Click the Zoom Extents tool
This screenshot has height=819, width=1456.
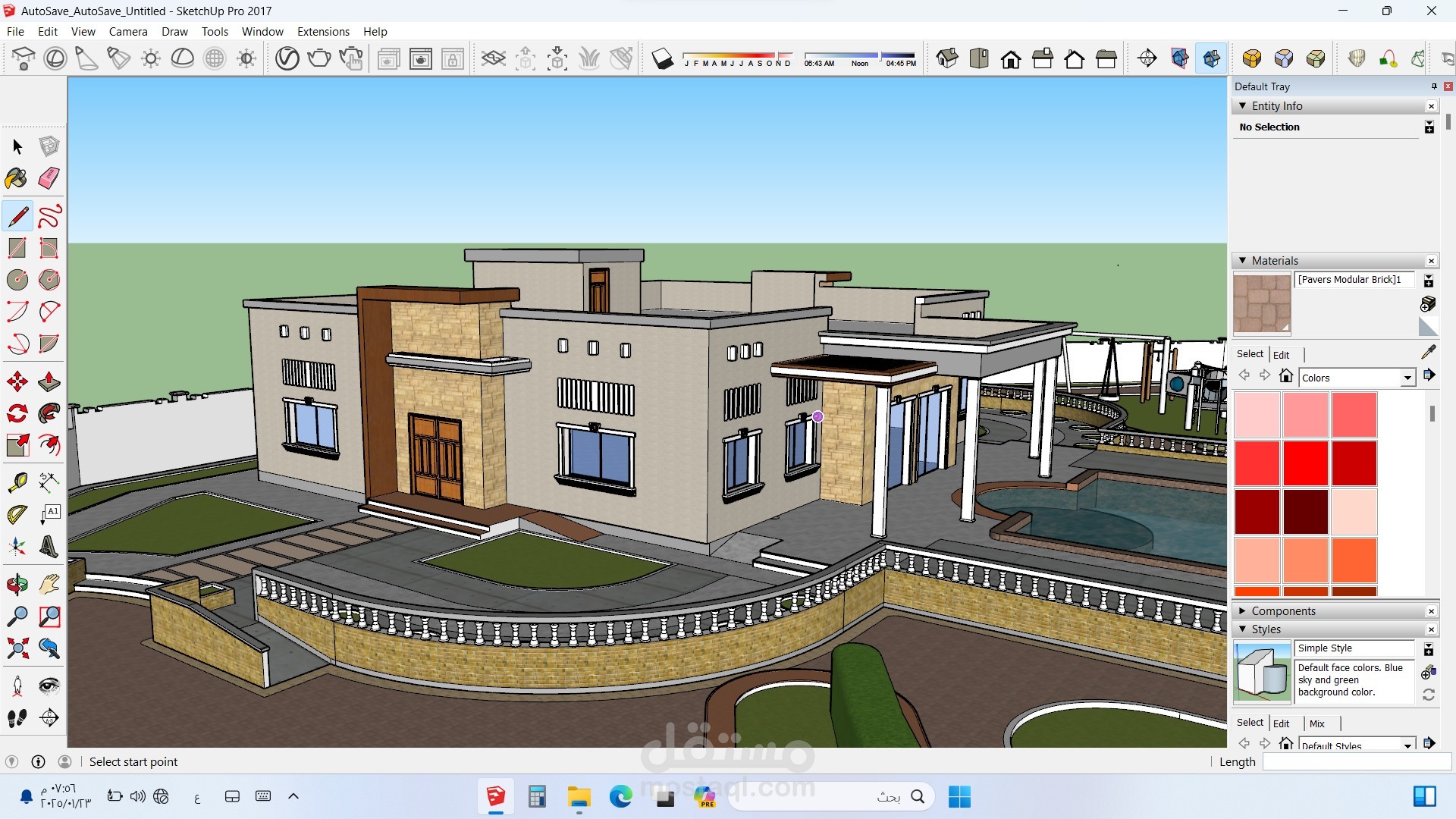pos(17,648)
